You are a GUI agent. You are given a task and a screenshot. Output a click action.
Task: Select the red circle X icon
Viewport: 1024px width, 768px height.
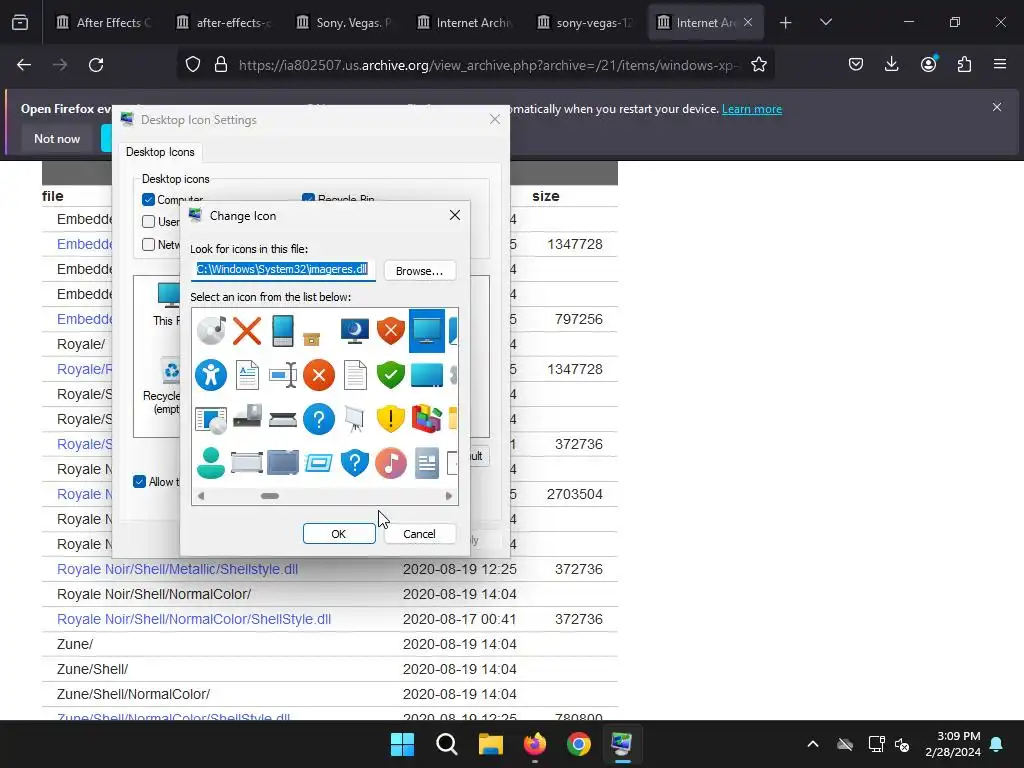[319, 375]
